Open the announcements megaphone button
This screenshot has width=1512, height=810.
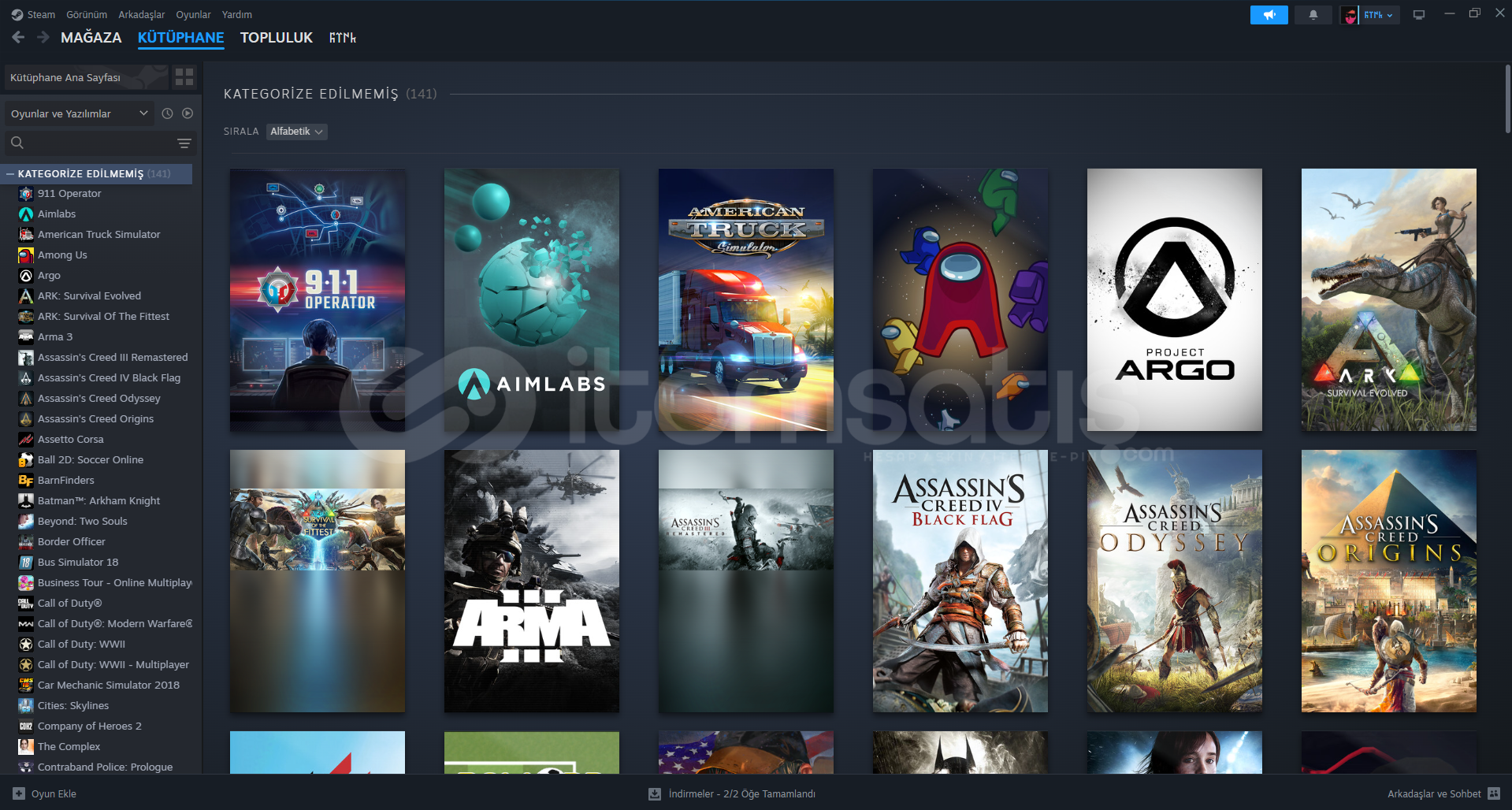pos(1269,15)
